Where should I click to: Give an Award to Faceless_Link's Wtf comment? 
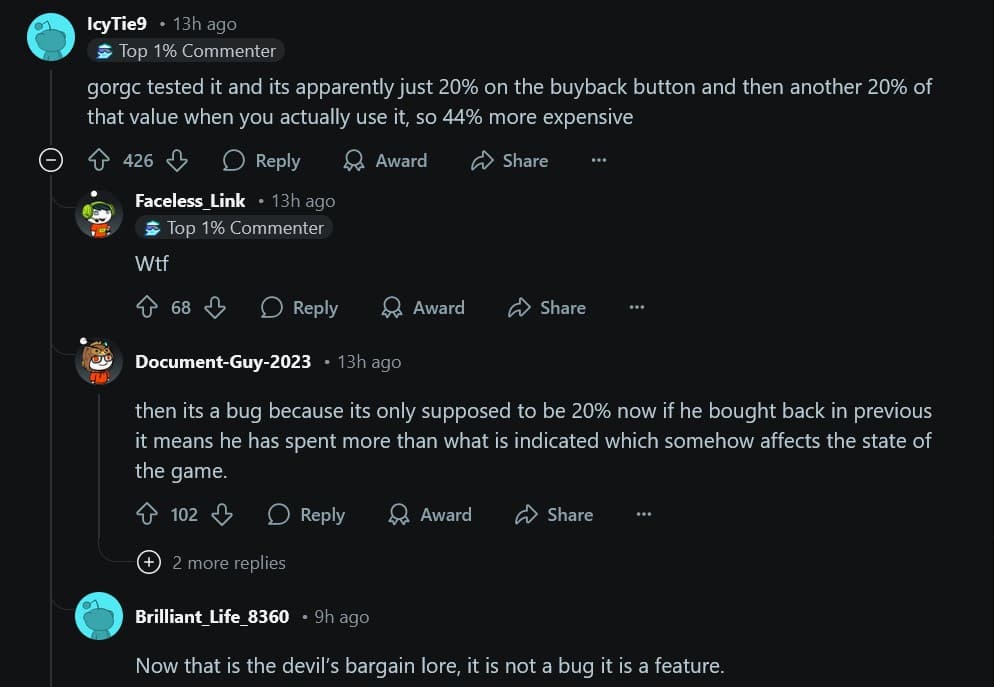[x=423, y=308]
